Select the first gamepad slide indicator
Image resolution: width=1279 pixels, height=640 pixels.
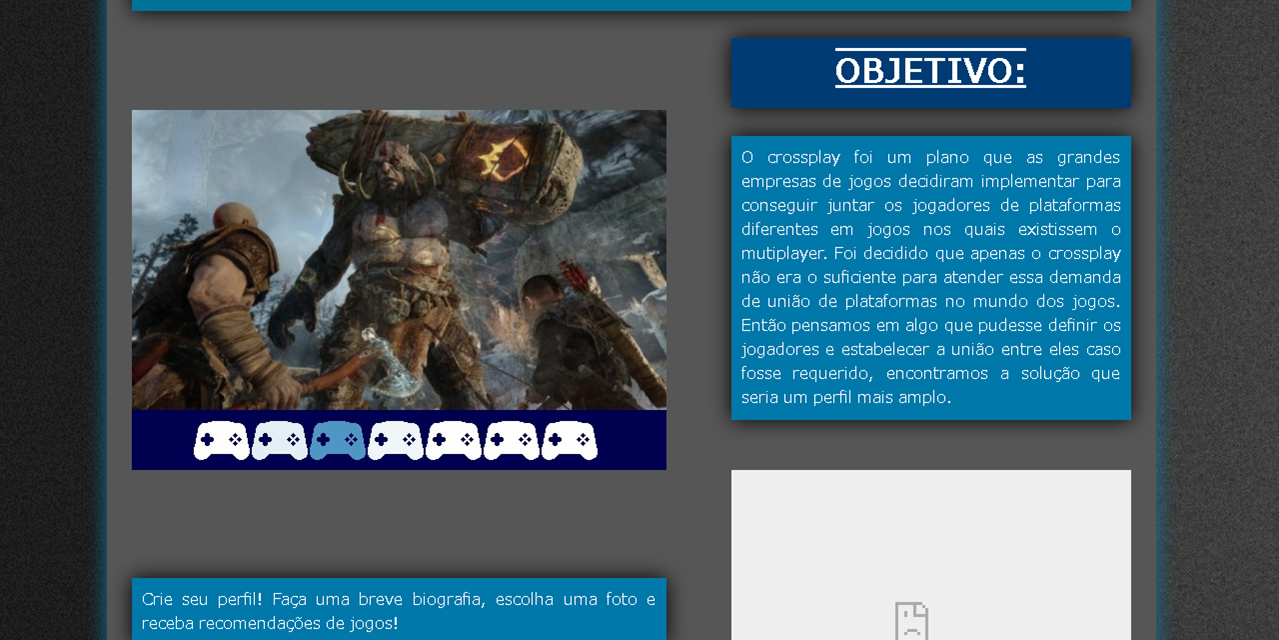pos(222,440)
